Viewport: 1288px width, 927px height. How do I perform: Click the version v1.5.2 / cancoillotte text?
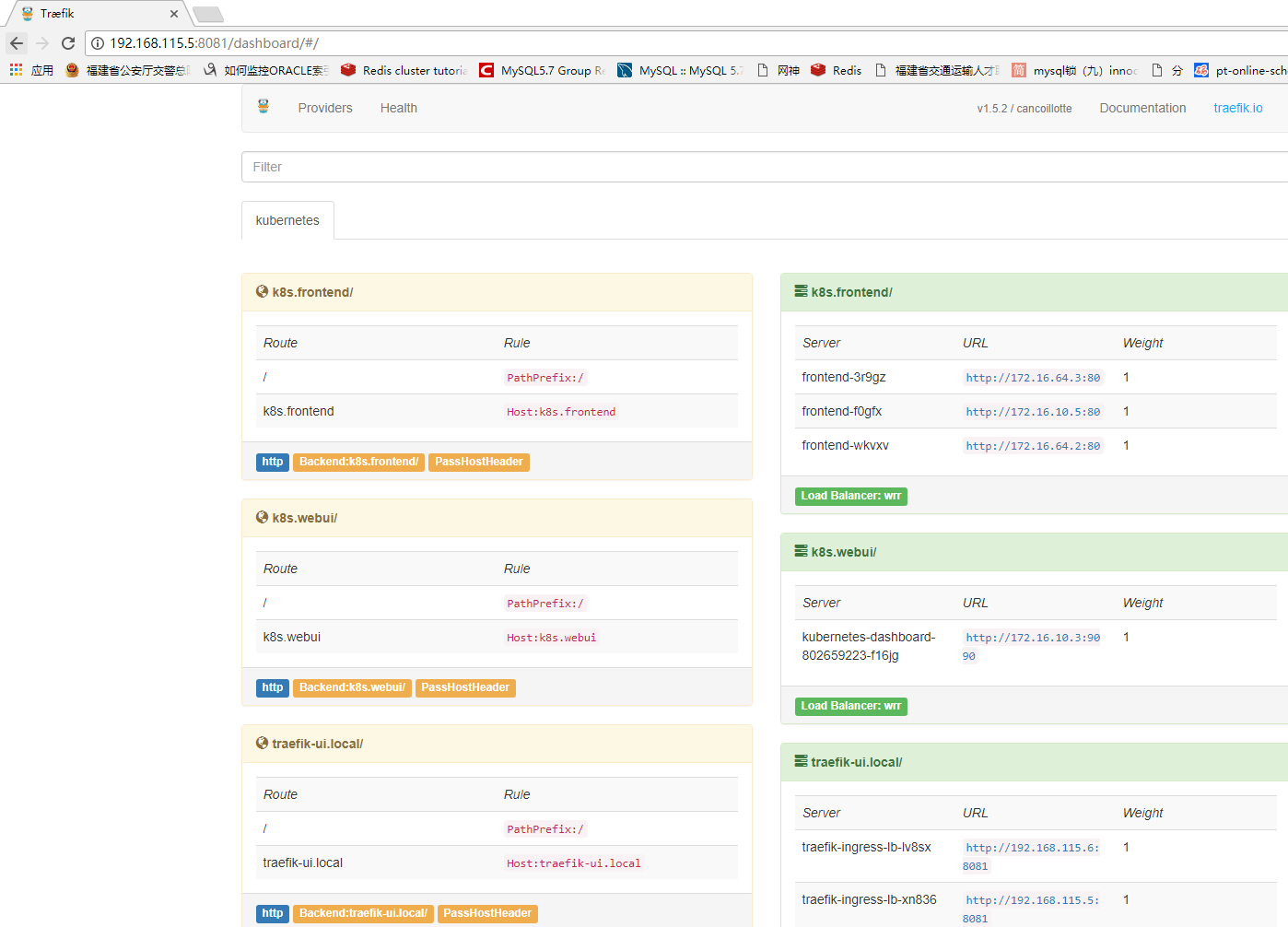click(x=1025, y=109)
